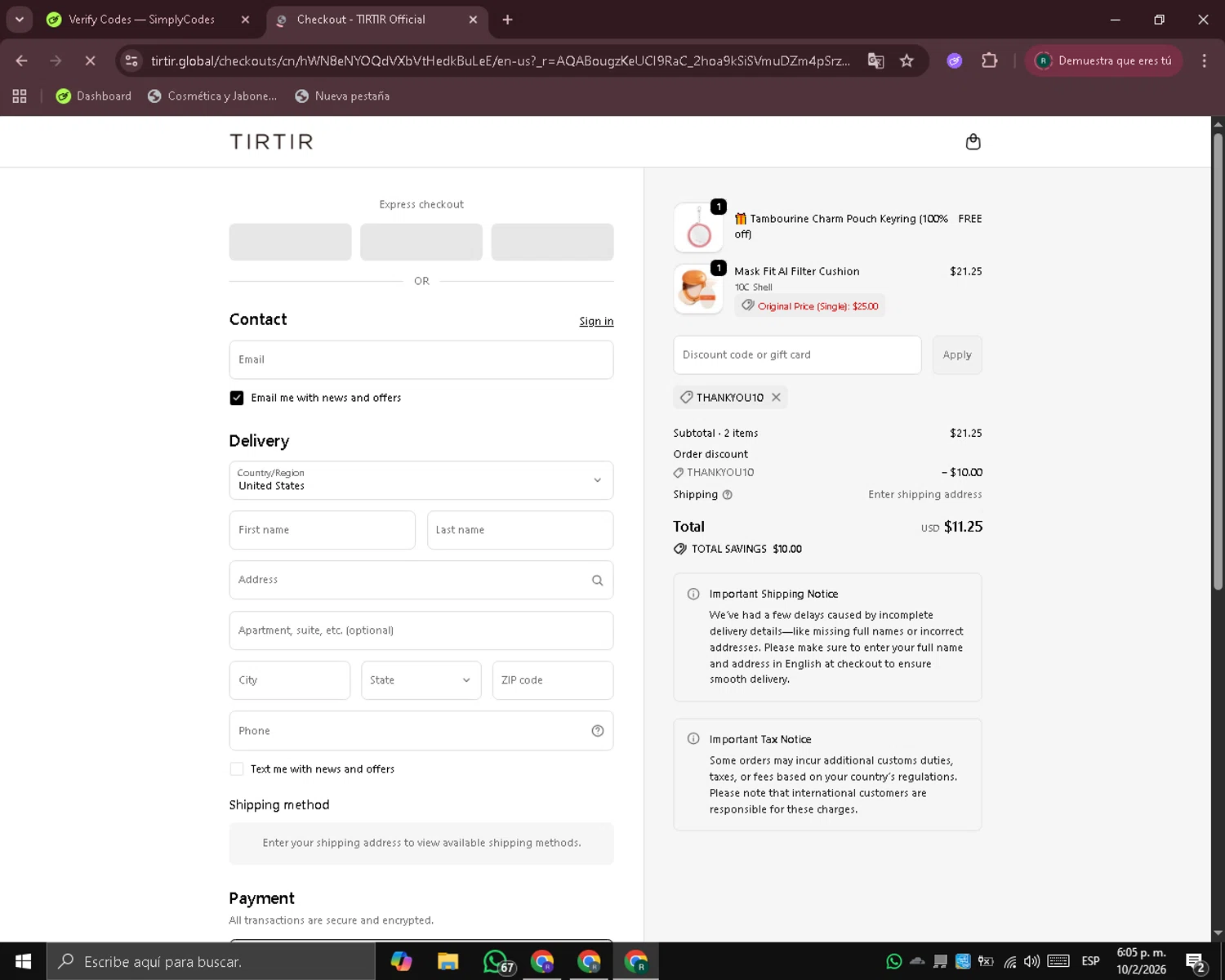Open the browser extensions puzzle icon

(x=989, y=60)
